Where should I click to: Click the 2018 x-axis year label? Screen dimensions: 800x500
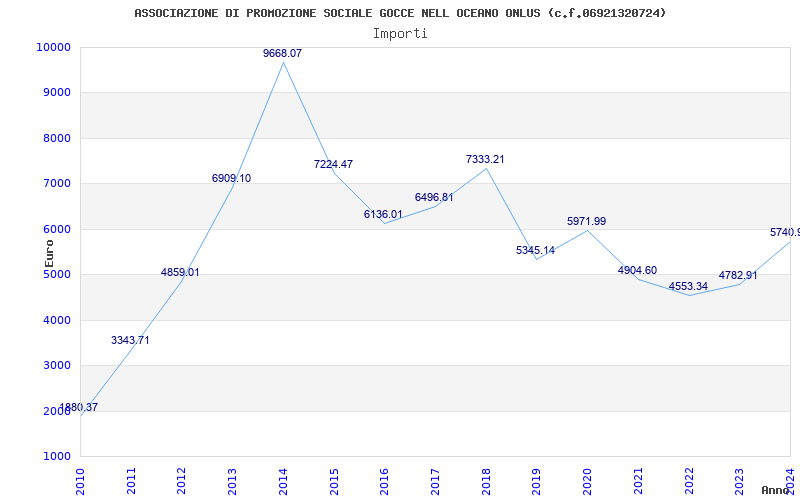[486, 481]
